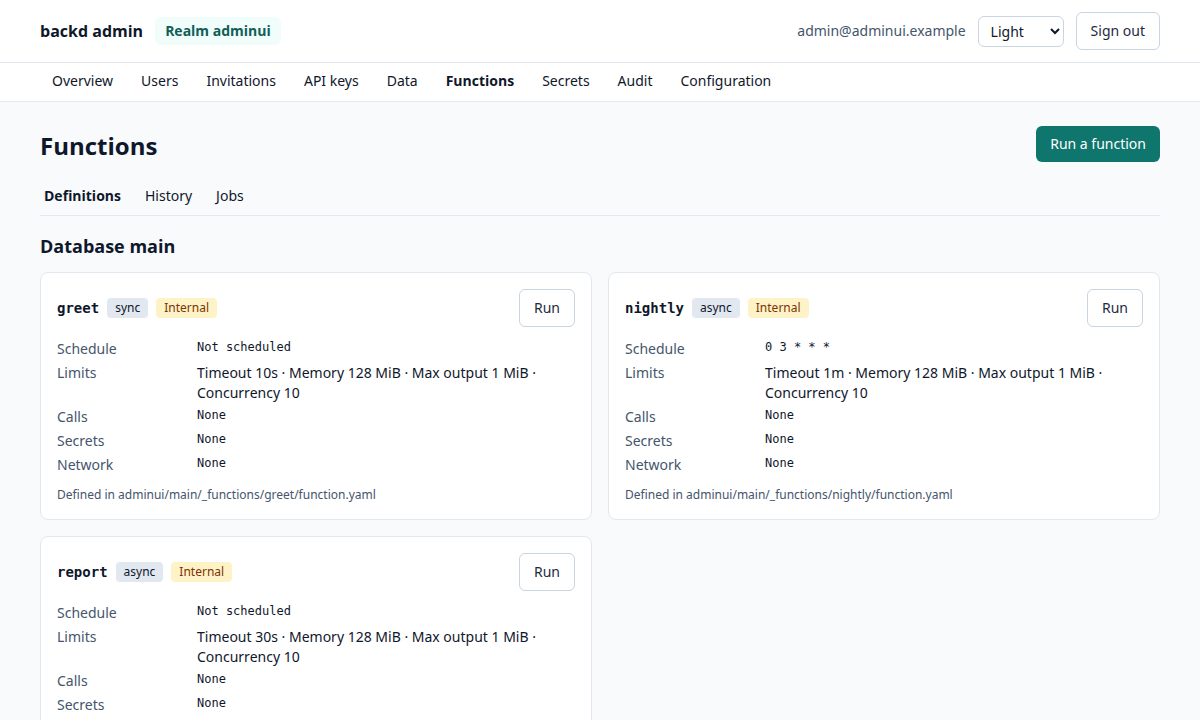View the Audit section
The height and width of the screenshot is (720, 1200).
(635, 81)
